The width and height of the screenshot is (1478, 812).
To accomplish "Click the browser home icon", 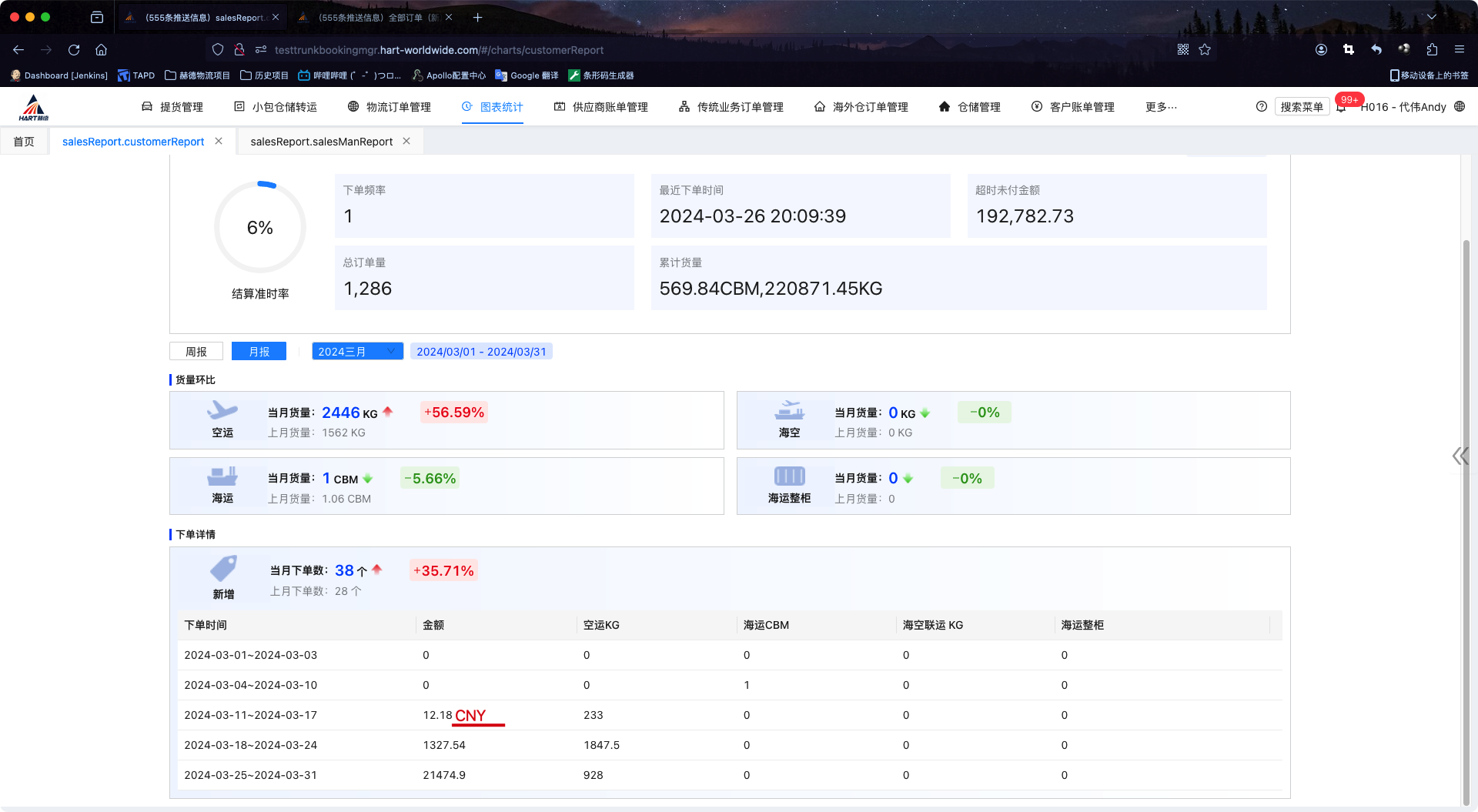I will coord(101,50).
